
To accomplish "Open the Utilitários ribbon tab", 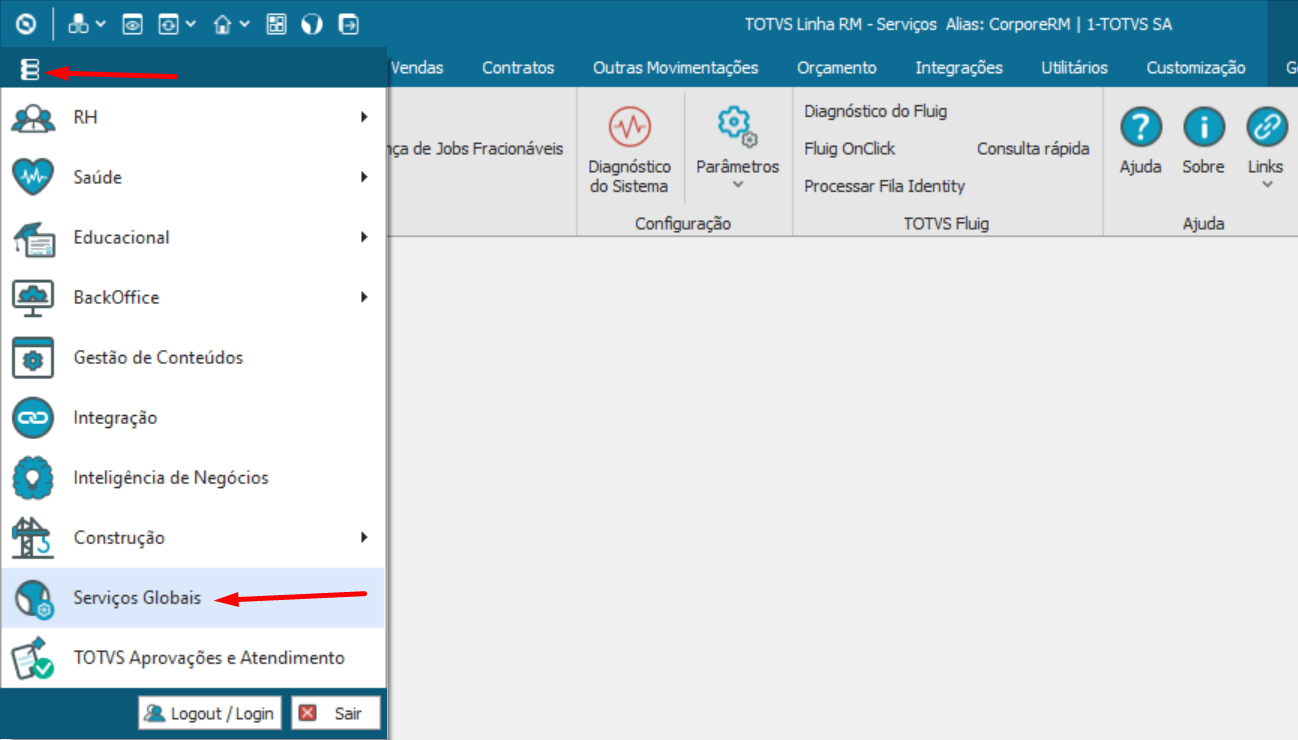I will pos(1074,68).
